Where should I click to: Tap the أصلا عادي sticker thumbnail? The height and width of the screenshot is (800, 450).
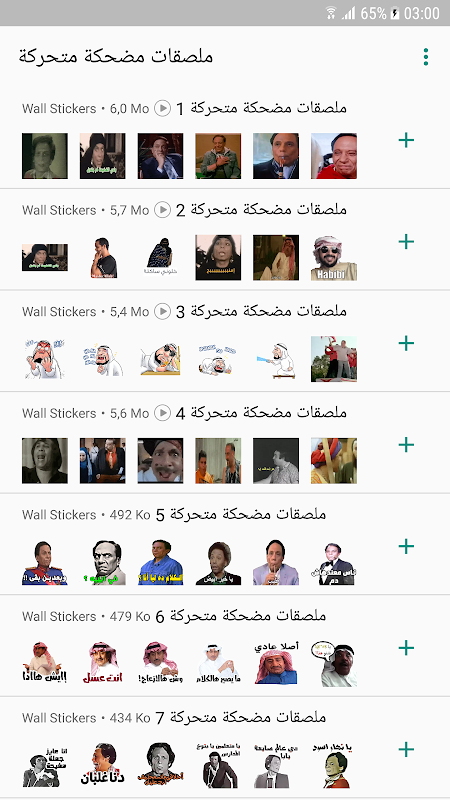pyautogui.click(x=276, y=663)
